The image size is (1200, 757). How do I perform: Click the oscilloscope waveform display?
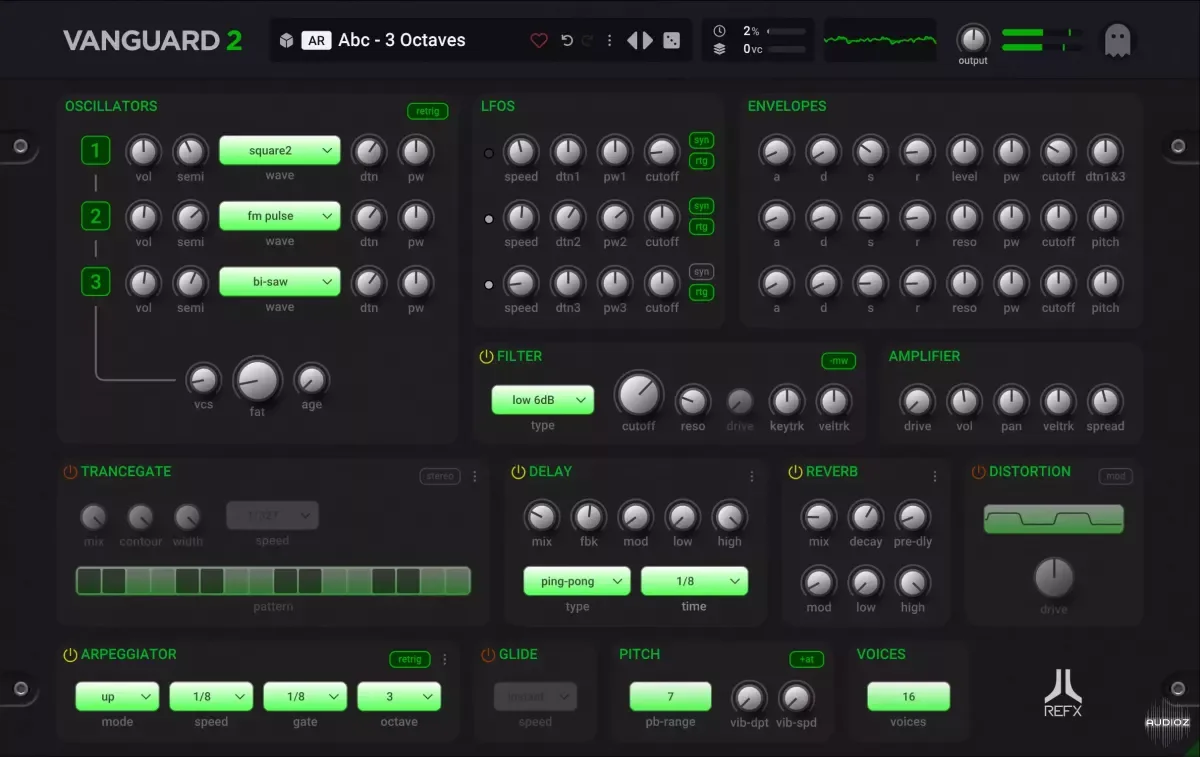(x=880, y=40)
